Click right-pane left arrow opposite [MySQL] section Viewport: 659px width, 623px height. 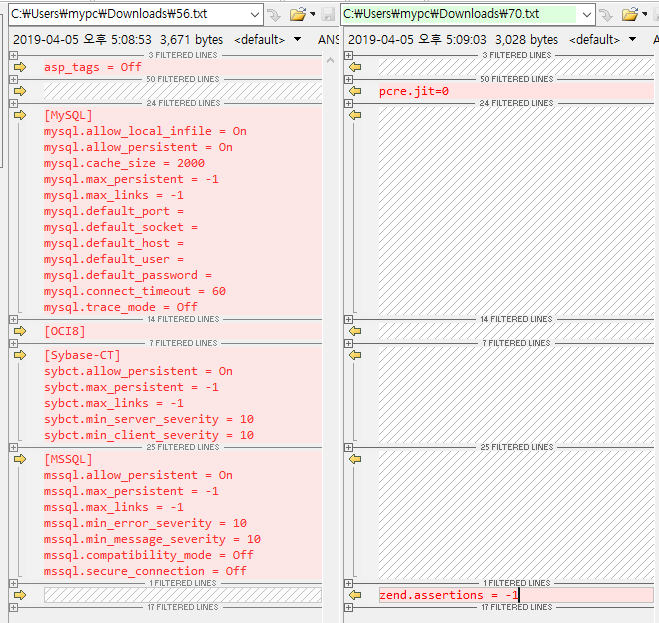point(355,115)
